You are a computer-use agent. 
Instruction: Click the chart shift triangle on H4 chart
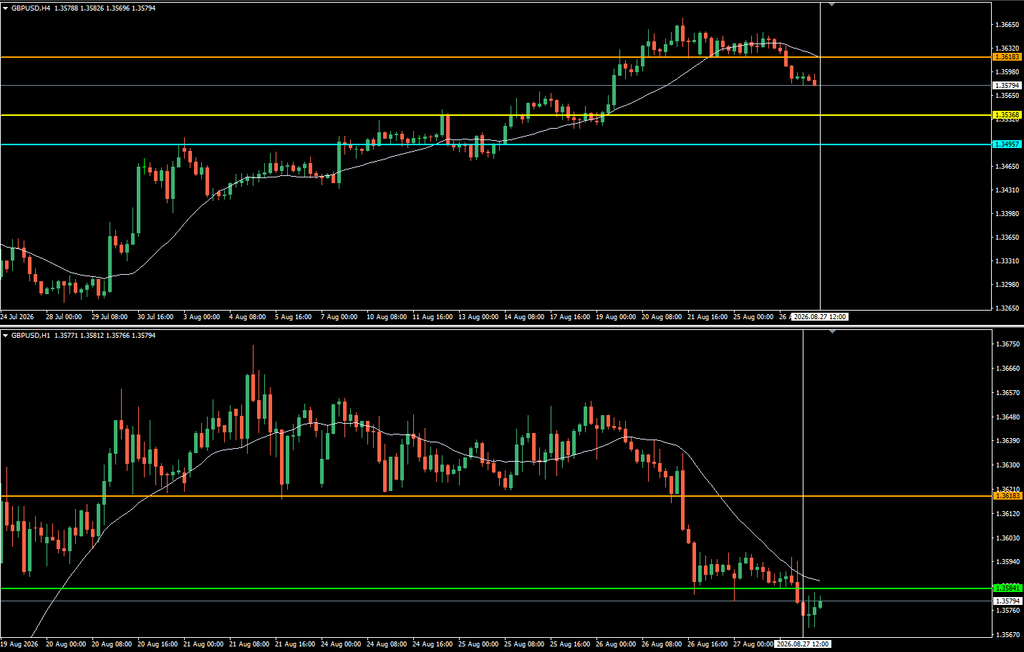832,5
